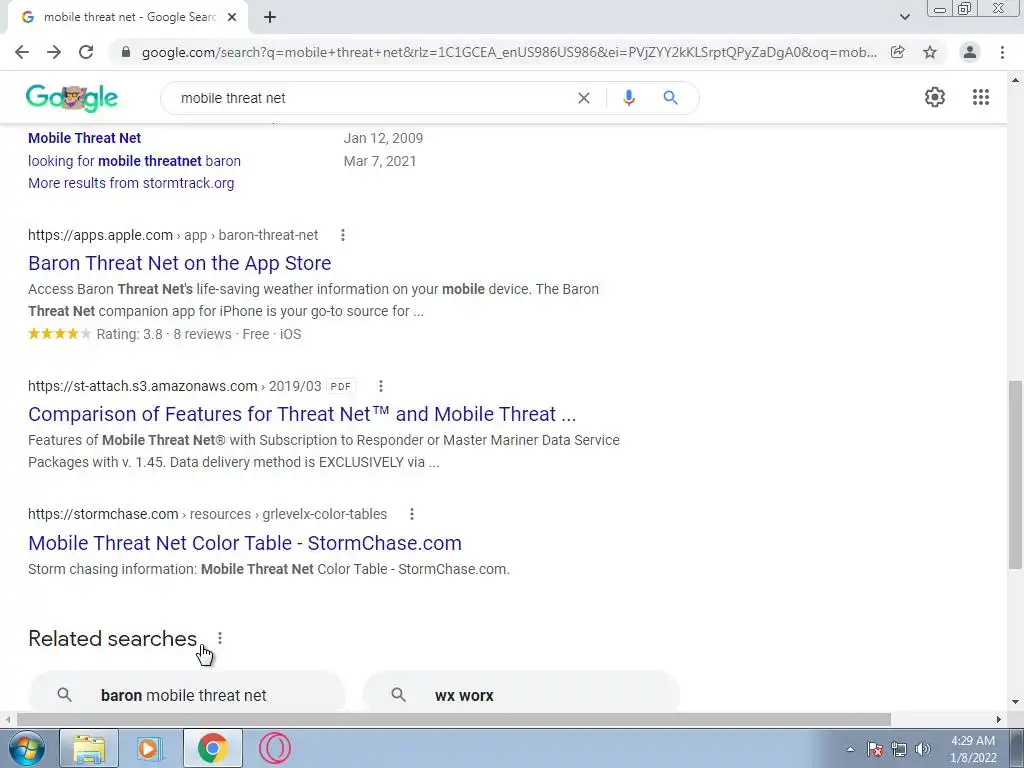Click 'Jan 12, 2009' date text
Viewport: 1024px width, 768px height.
[x=383, y=138]
